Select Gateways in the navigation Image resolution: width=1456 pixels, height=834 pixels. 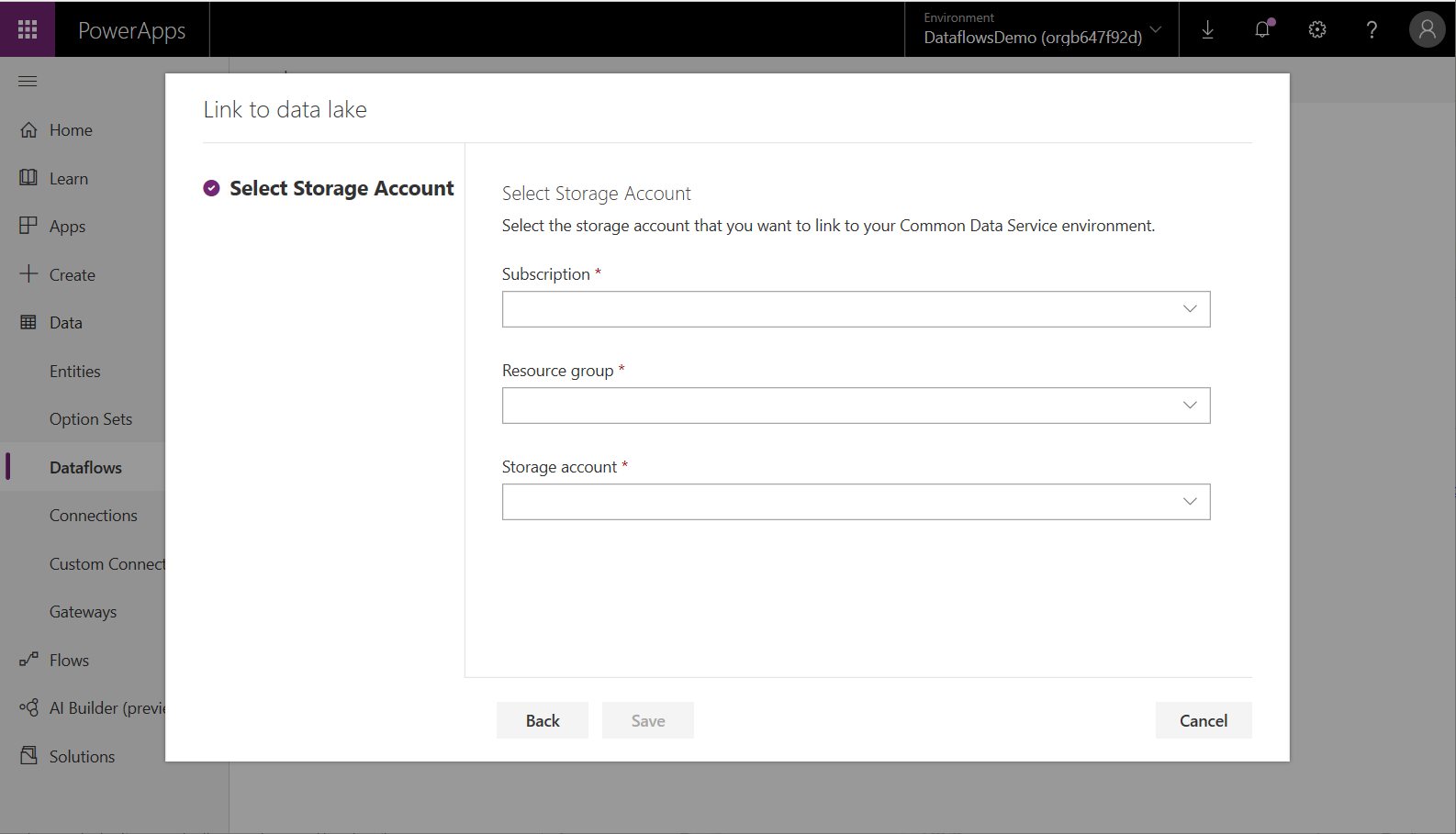point(84,612)
